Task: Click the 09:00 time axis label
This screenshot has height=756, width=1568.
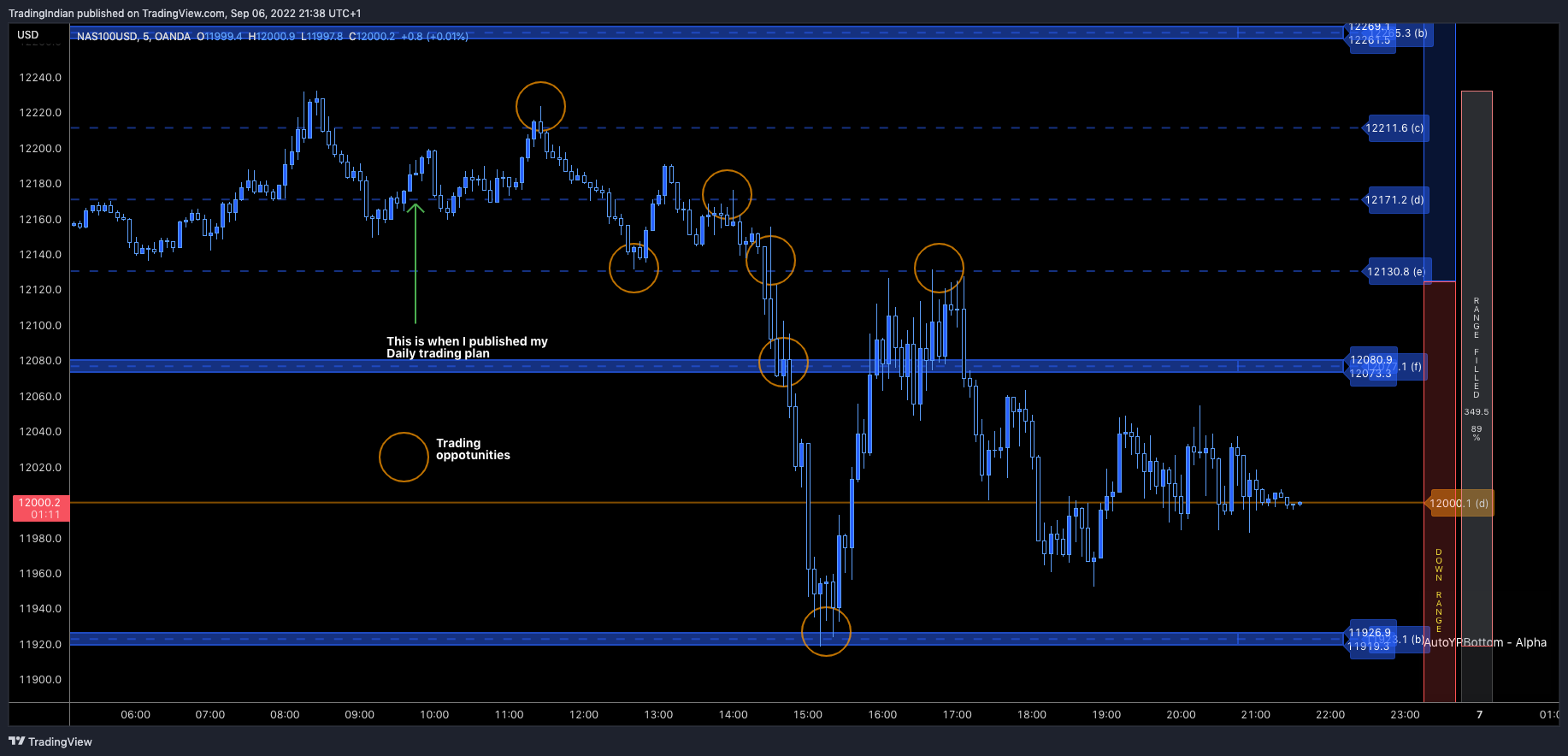Action: (359, 715)
